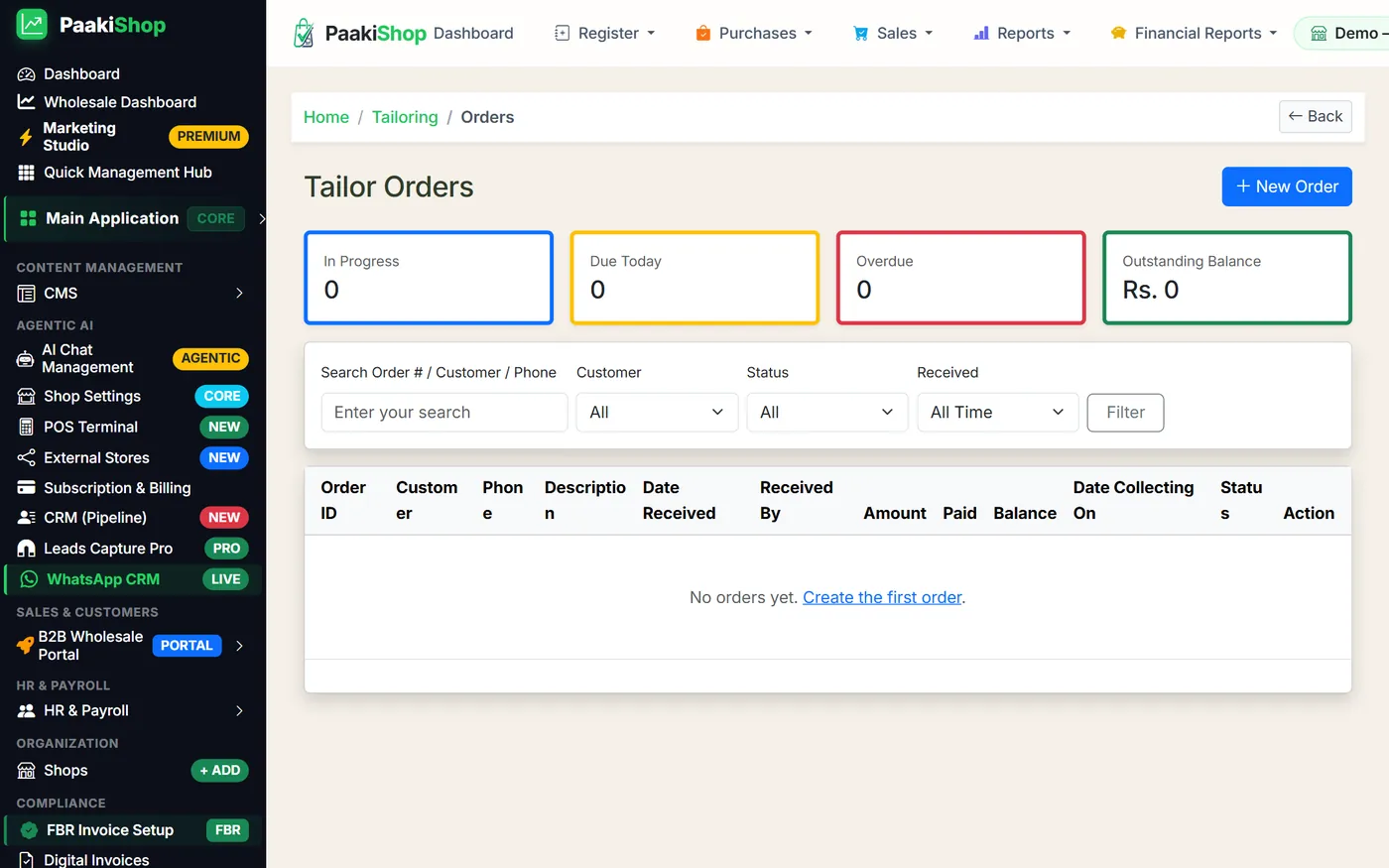Open the Reports menu

coord(1022,34)
